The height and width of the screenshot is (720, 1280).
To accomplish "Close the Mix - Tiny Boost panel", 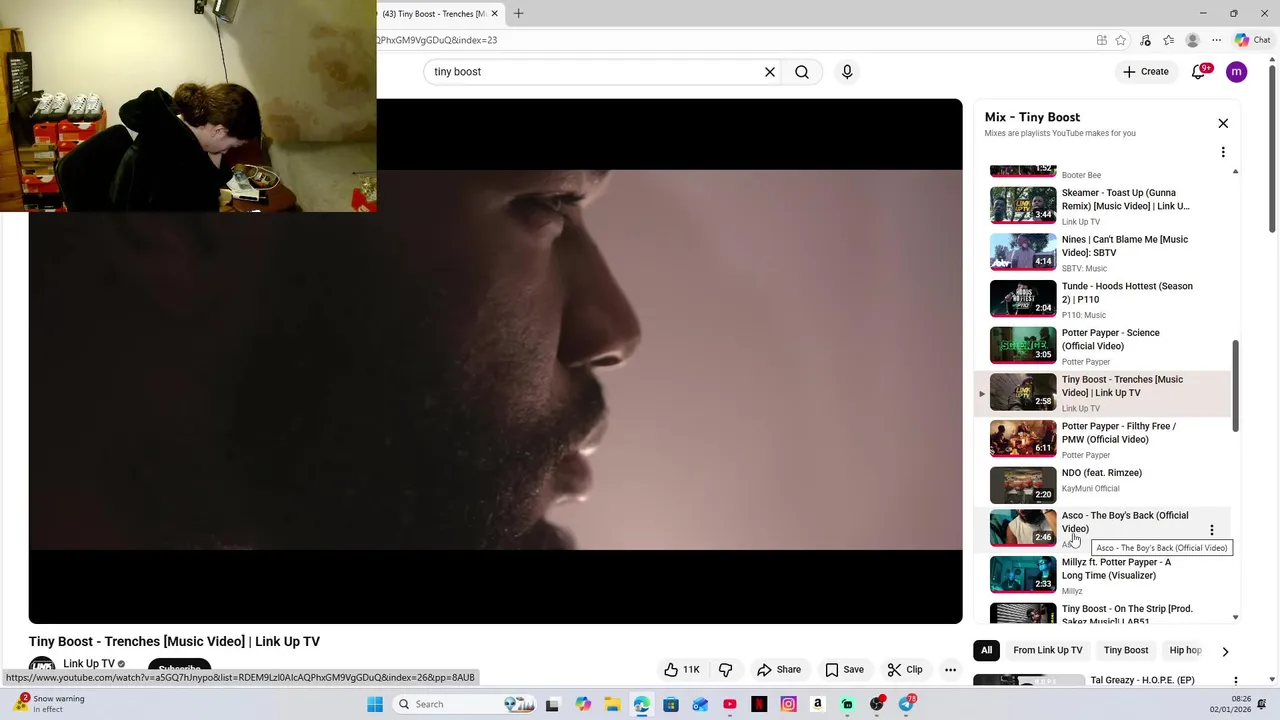I will tap(1223, 123).
